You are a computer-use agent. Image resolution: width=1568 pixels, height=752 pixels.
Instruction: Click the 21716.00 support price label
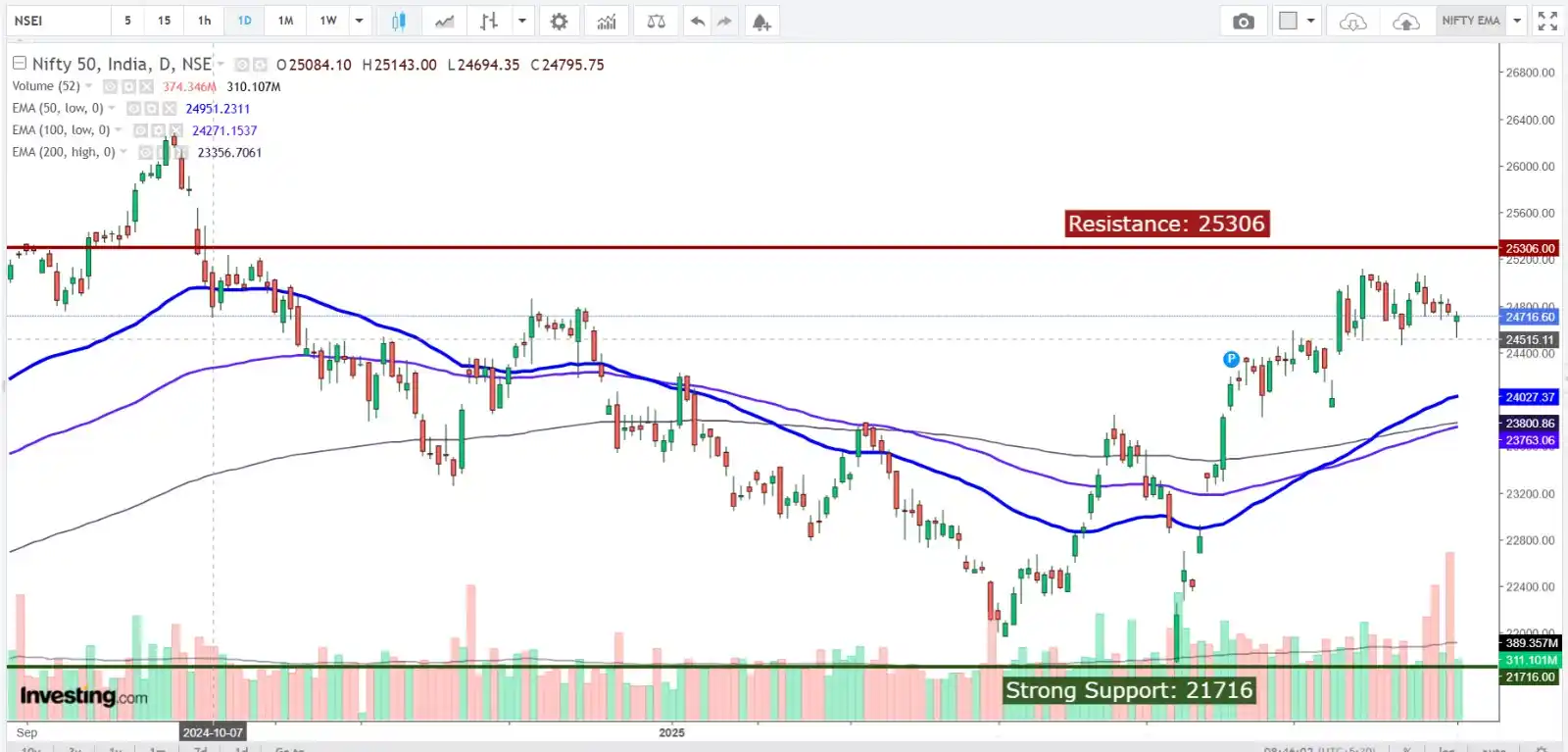(x=1530, y=677)
